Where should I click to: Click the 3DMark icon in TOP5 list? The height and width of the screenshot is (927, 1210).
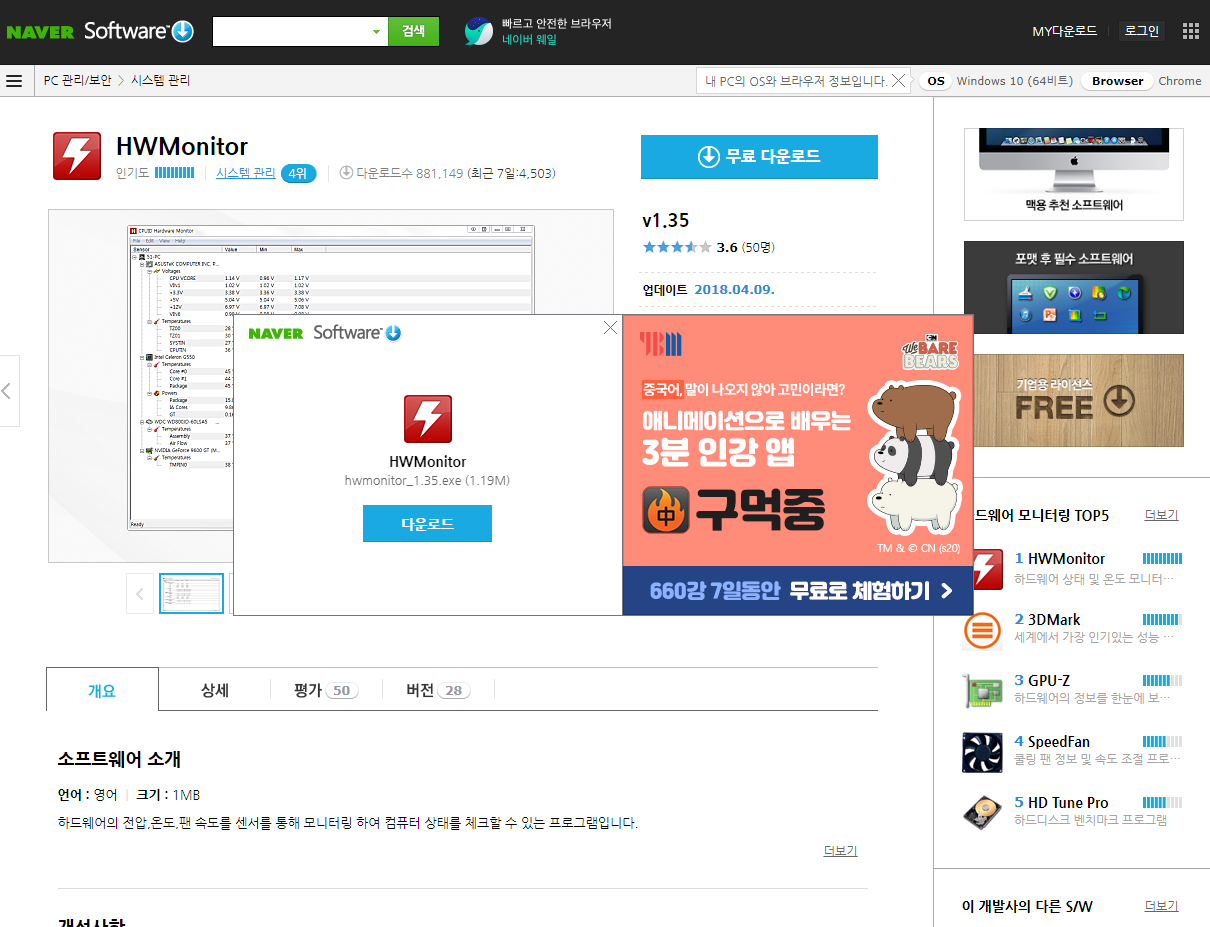click(982, 630)
